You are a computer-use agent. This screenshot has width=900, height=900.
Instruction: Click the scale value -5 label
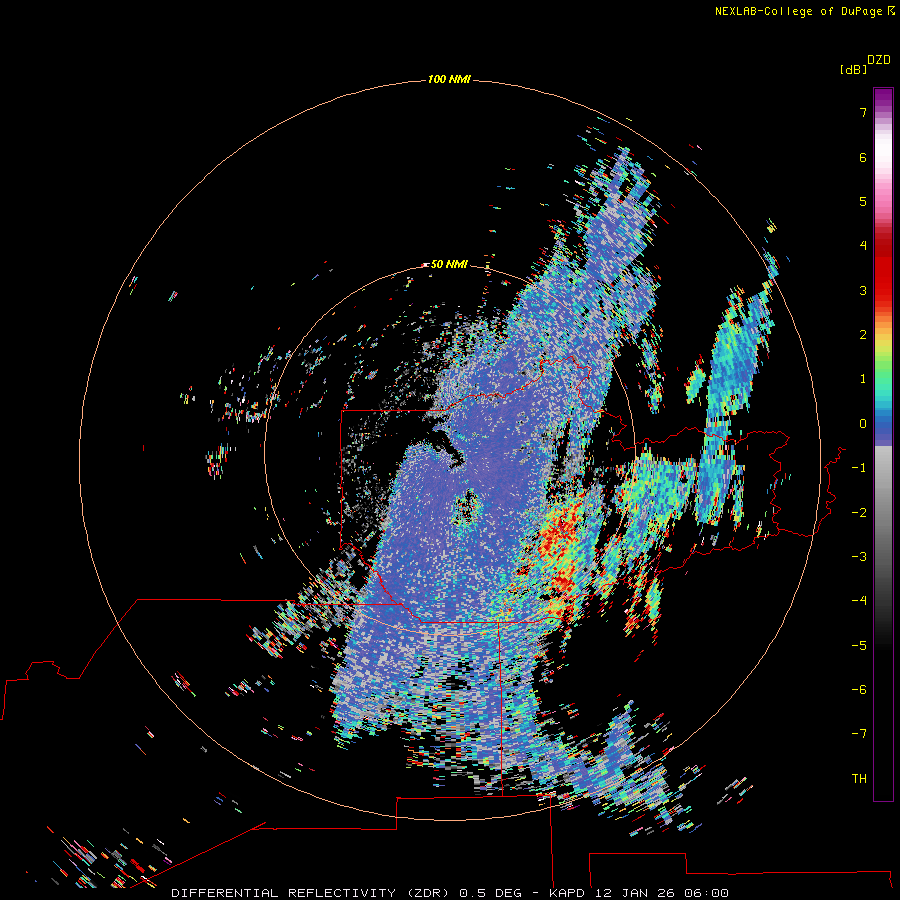pyautogui.click(x=859, y=645)
